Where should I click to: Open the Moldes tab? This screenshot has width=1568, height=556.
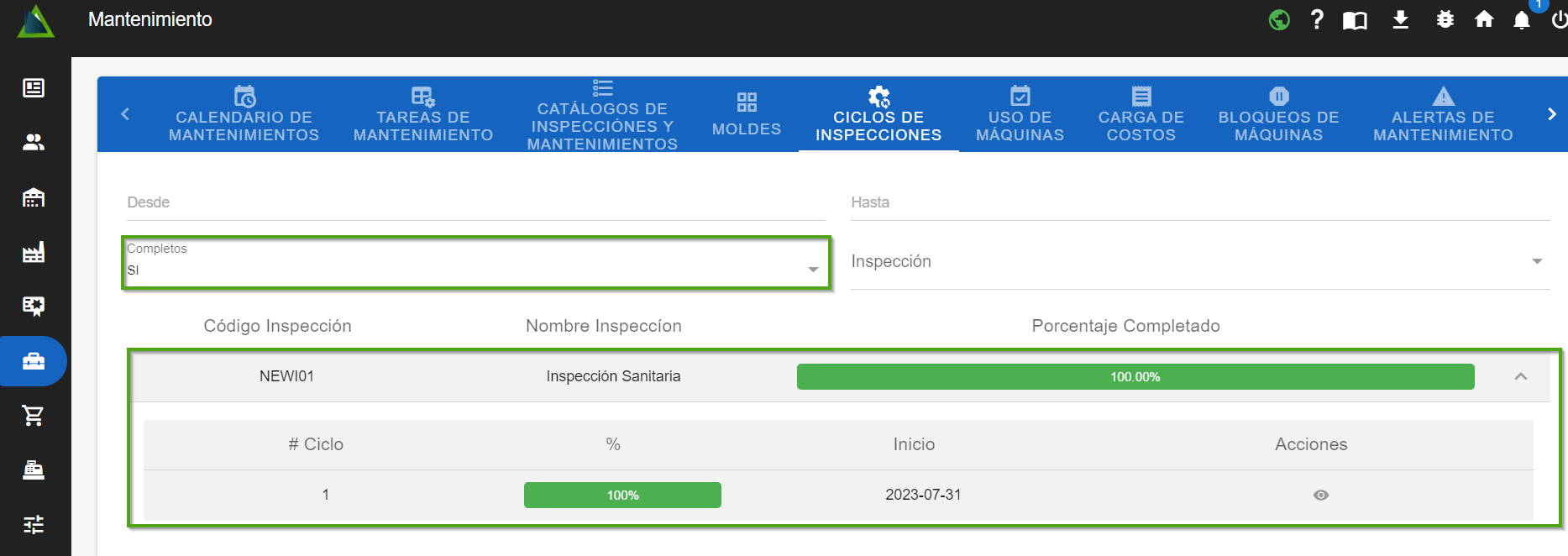(746, 115)
